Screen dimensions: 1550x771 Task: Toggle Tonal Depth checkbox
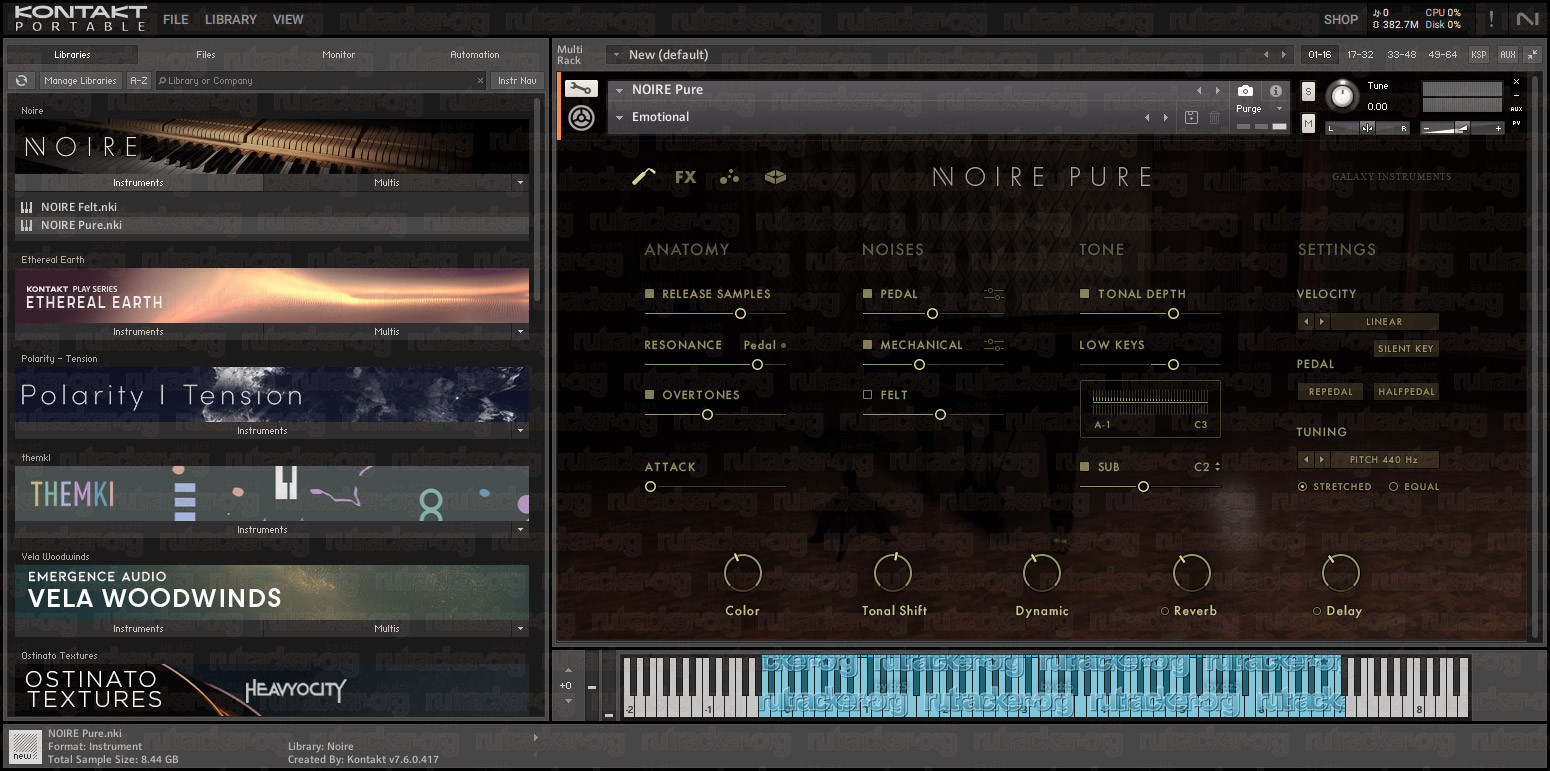[x=1085, y=294]
